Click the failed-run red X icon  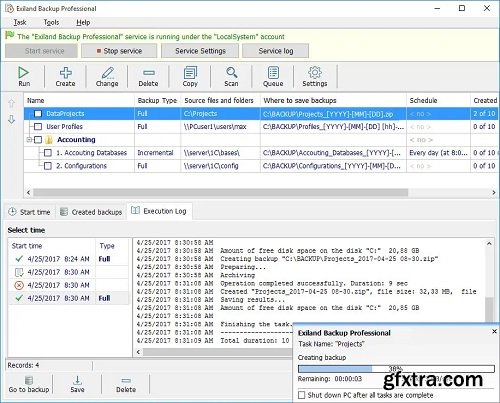(x=19, y=285)
